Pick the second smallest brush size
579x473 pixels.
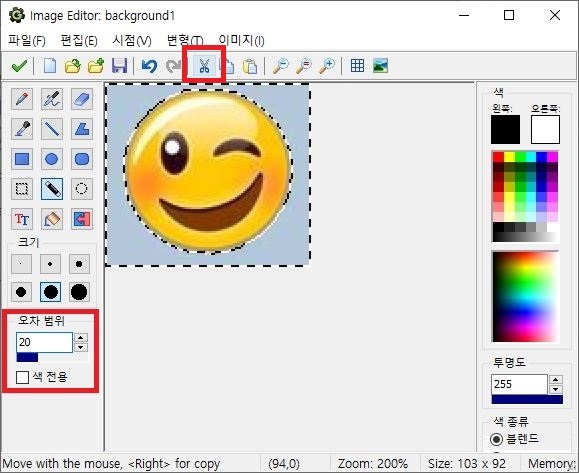(50, 264)
